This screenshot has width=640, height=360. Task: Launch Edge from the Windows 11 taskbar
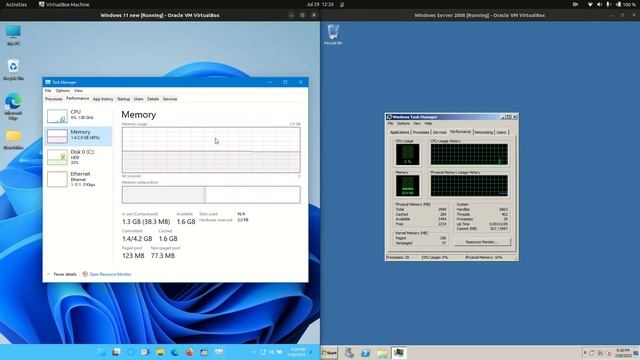(175, 352)
